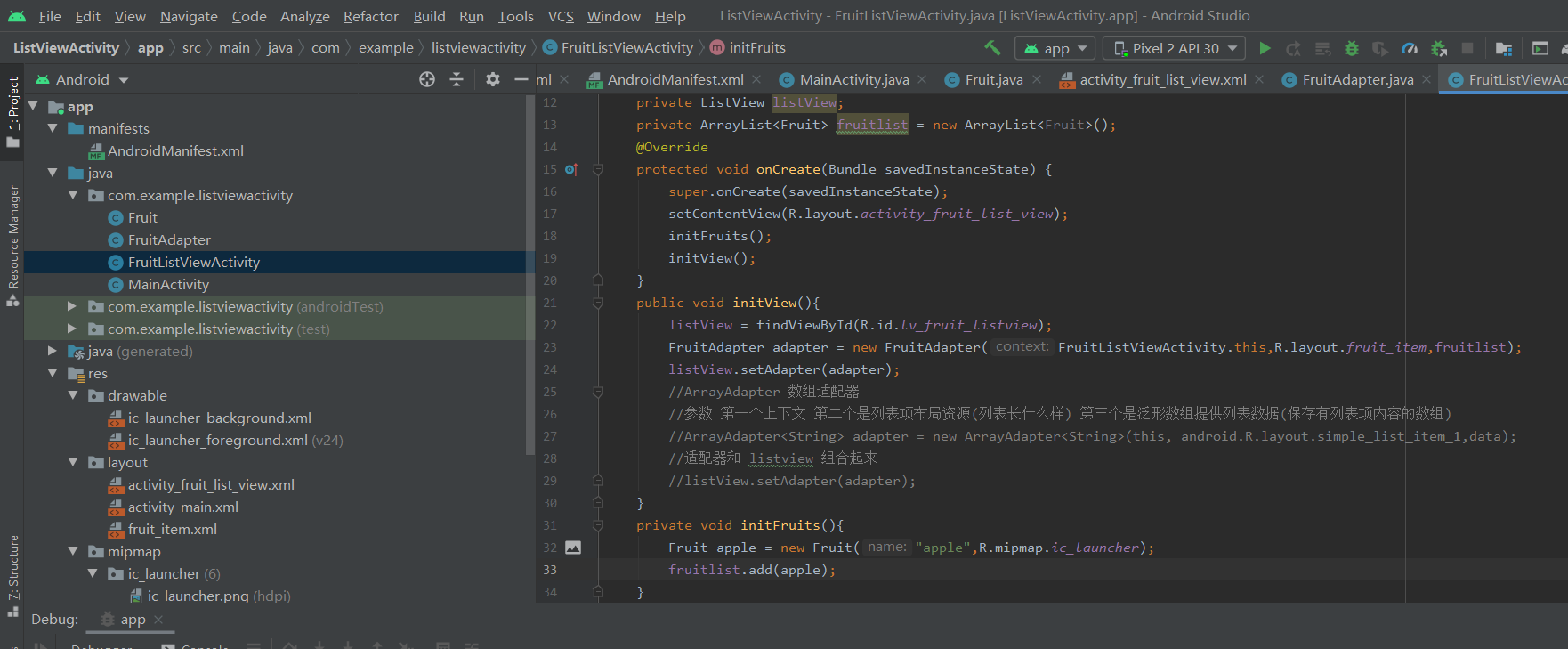Viewport: 1568px width, 649px height.
Task: Open Fruit class in project tree
Action: tap(142, 217)
